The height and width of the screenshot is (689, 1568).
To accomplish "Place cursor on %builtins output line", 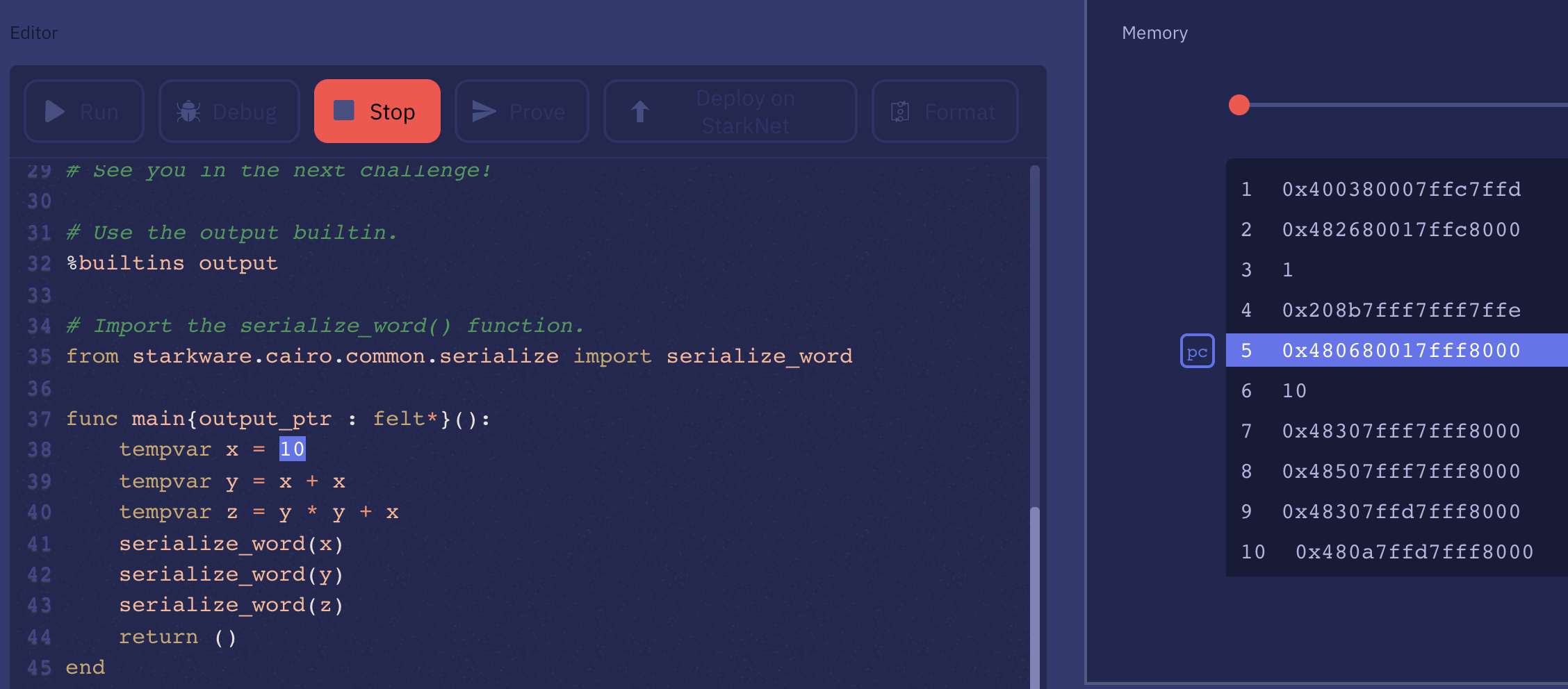I will coord(172,263).
